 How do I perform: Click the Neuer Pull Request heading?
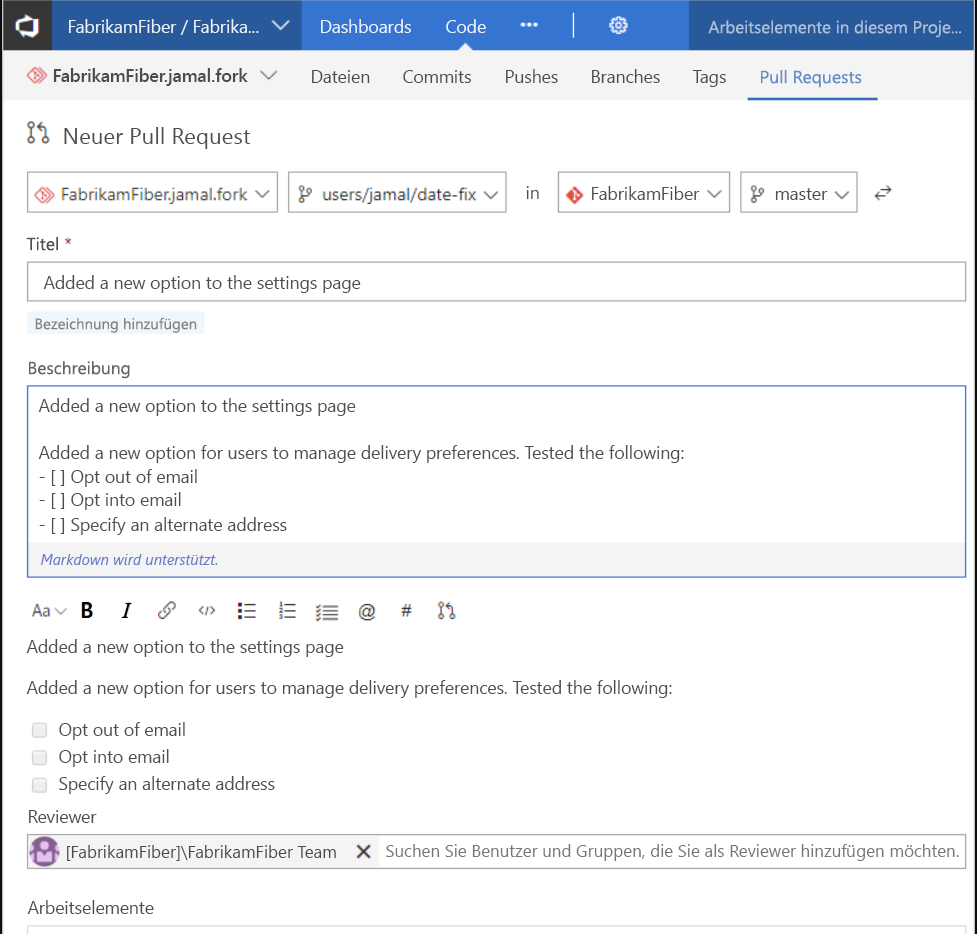156,136
